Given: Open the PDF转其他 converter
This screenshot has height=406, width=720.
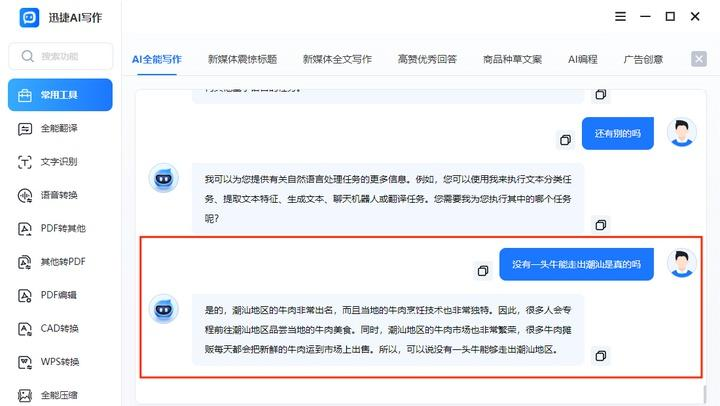Looking at the screenshot, I should click(60, 228).
